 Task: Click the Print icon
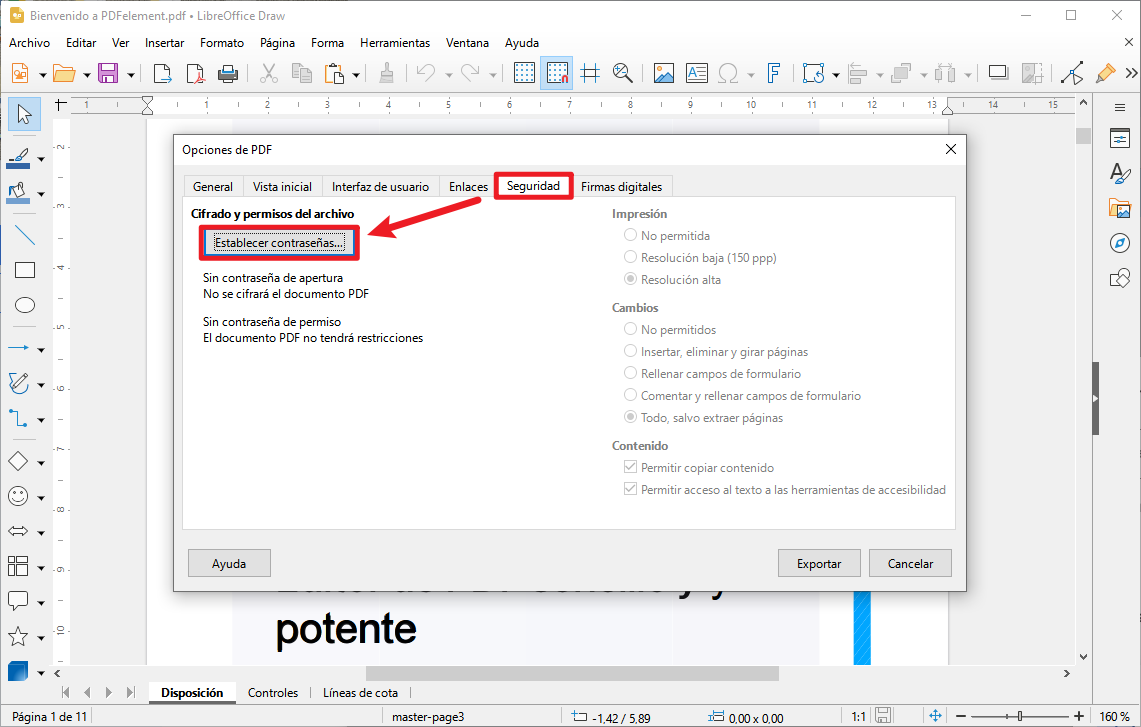pyautogui.click(x=228, y=73)
